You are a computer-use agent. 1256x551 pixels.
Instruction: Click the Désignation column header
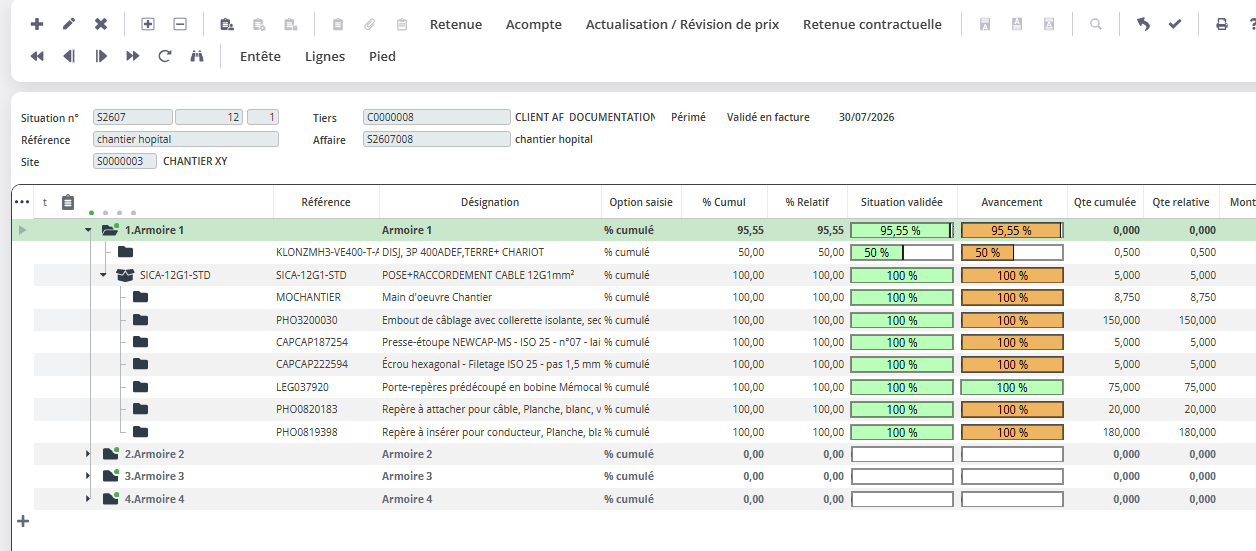click(x=490, y=202)
